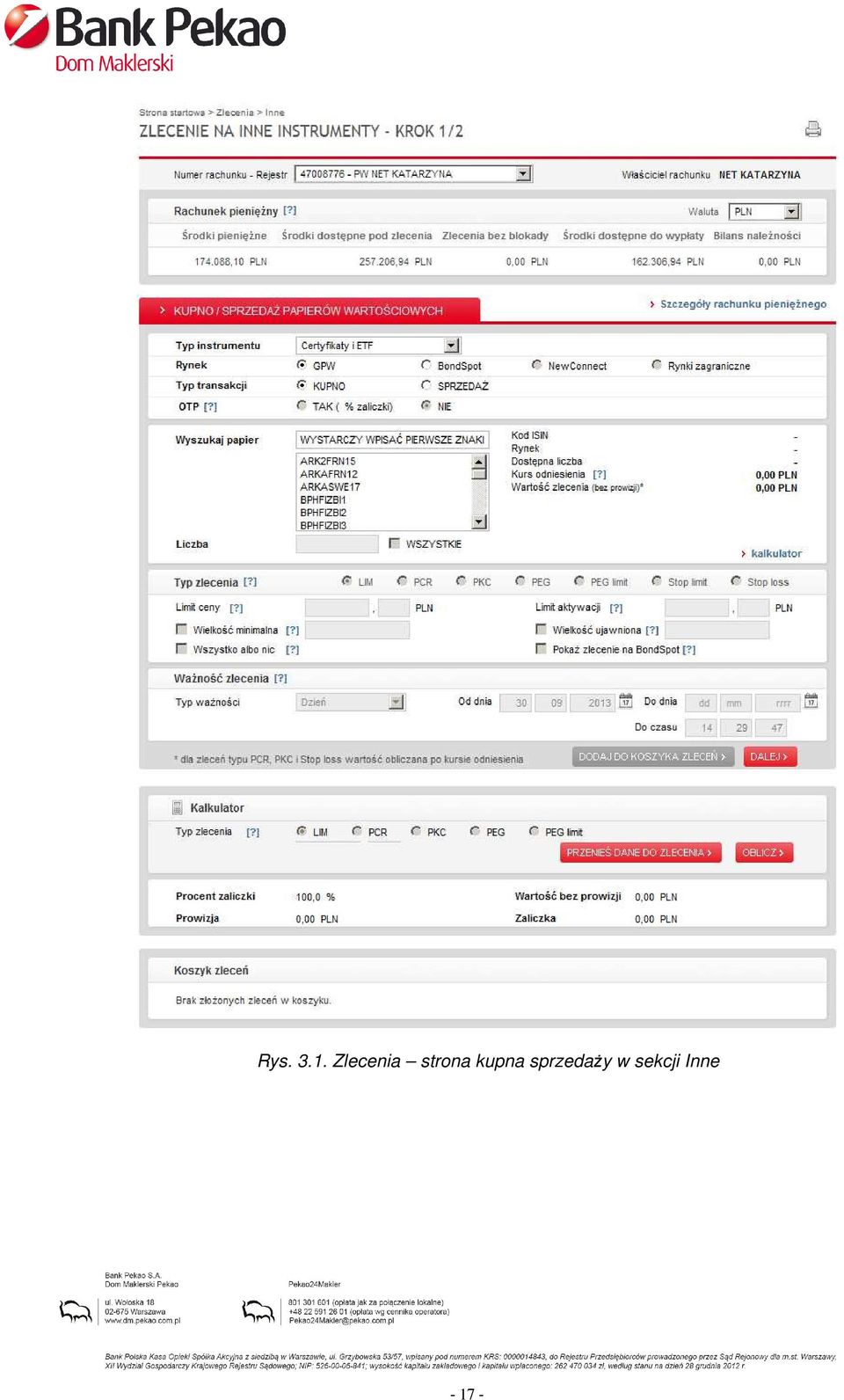Viewport: 844px width, 1400px height.
Task: Open help for Typ zlecenia in order form
Action: [251, 581]
